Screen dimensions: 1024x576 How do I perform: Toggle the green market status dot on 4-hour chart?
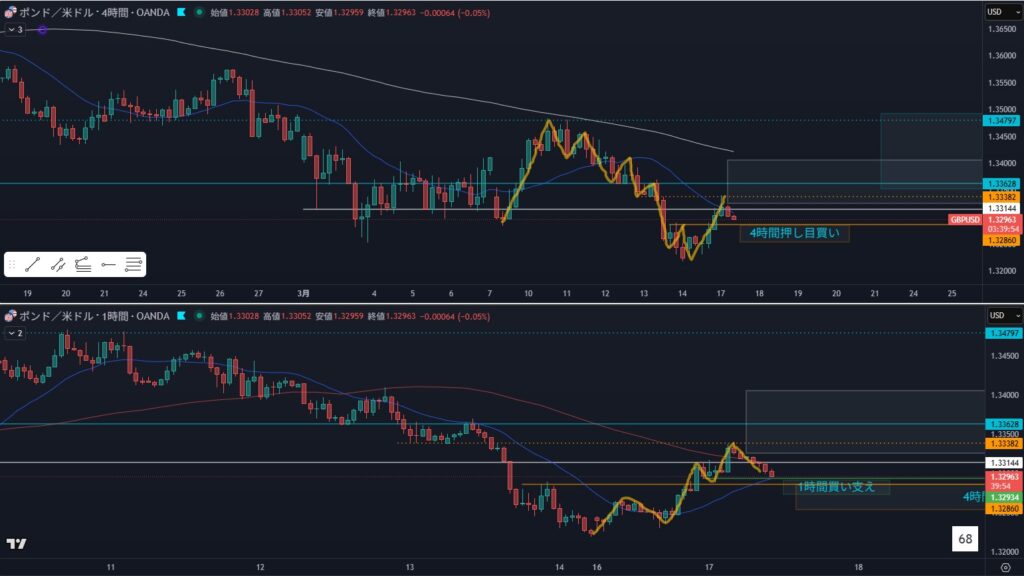point(199,13)
